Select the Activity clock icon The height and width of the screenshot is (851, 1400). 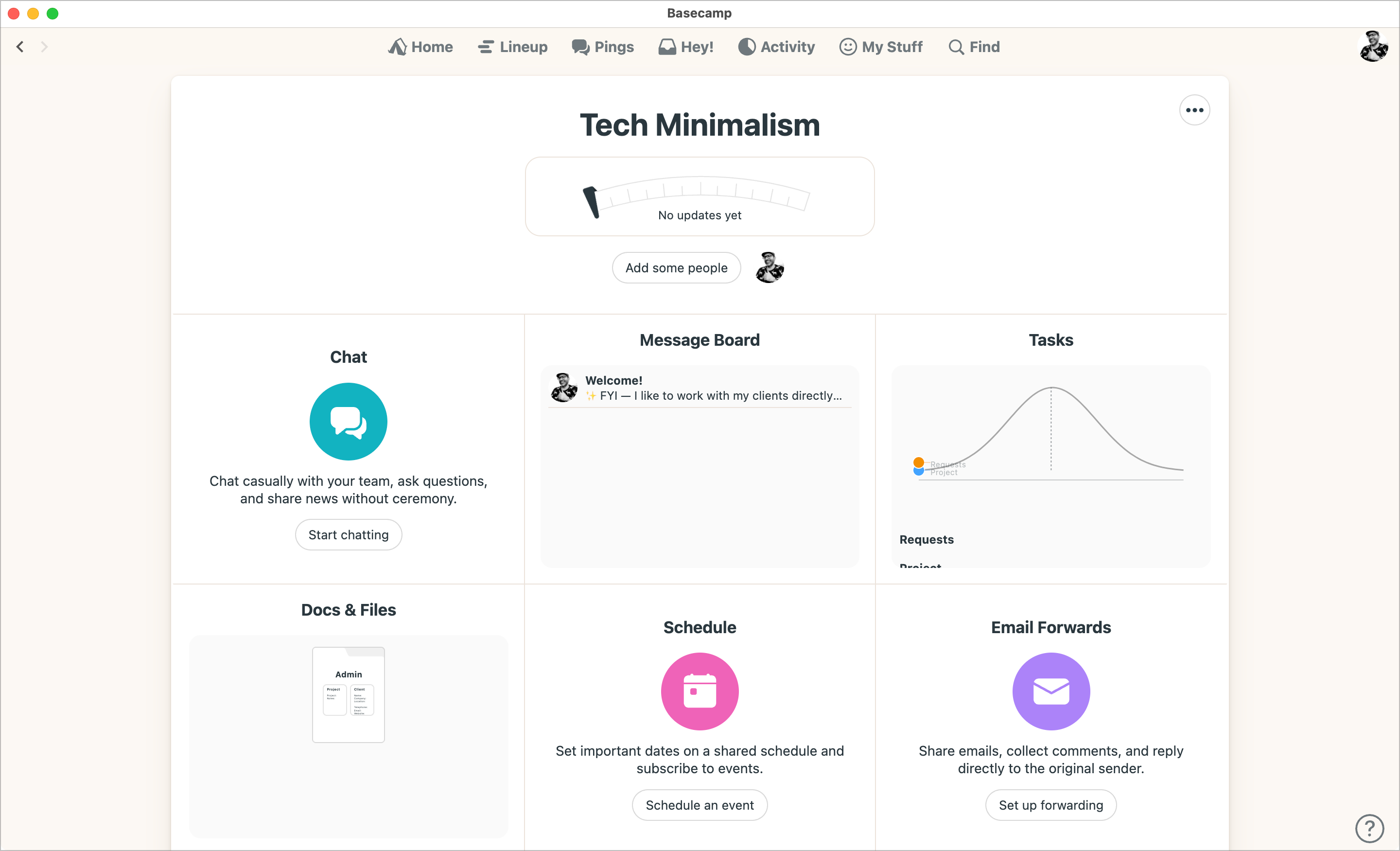pos(747,47)
